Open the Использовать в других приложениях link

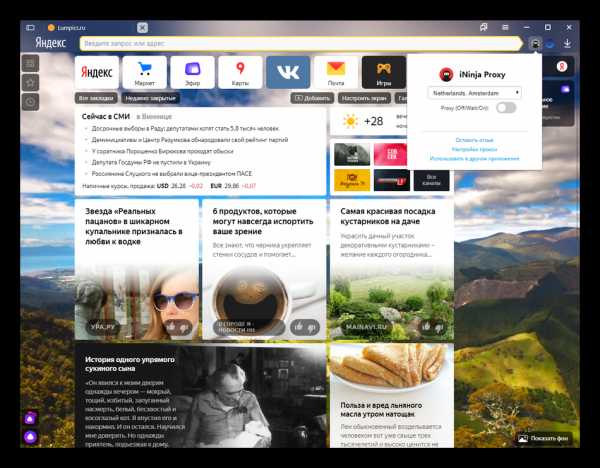pos(474,158)
